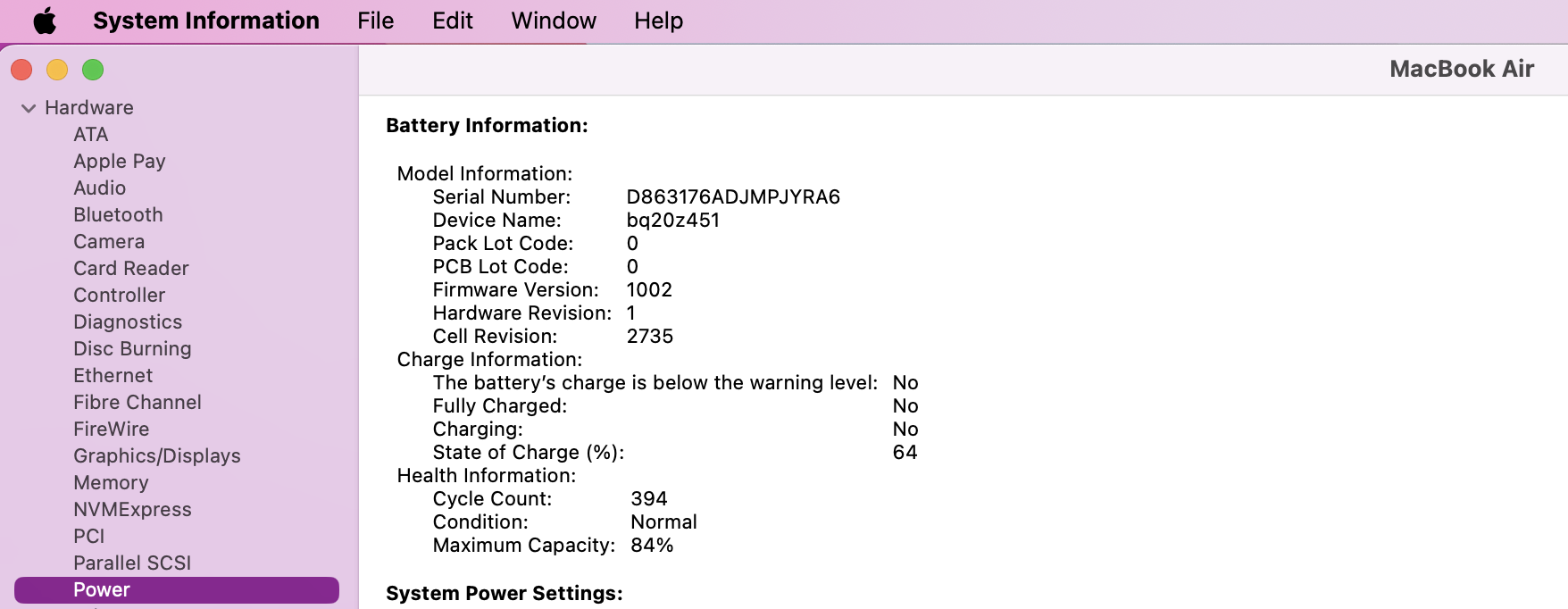Click cycle count value 394

point(649,498)
